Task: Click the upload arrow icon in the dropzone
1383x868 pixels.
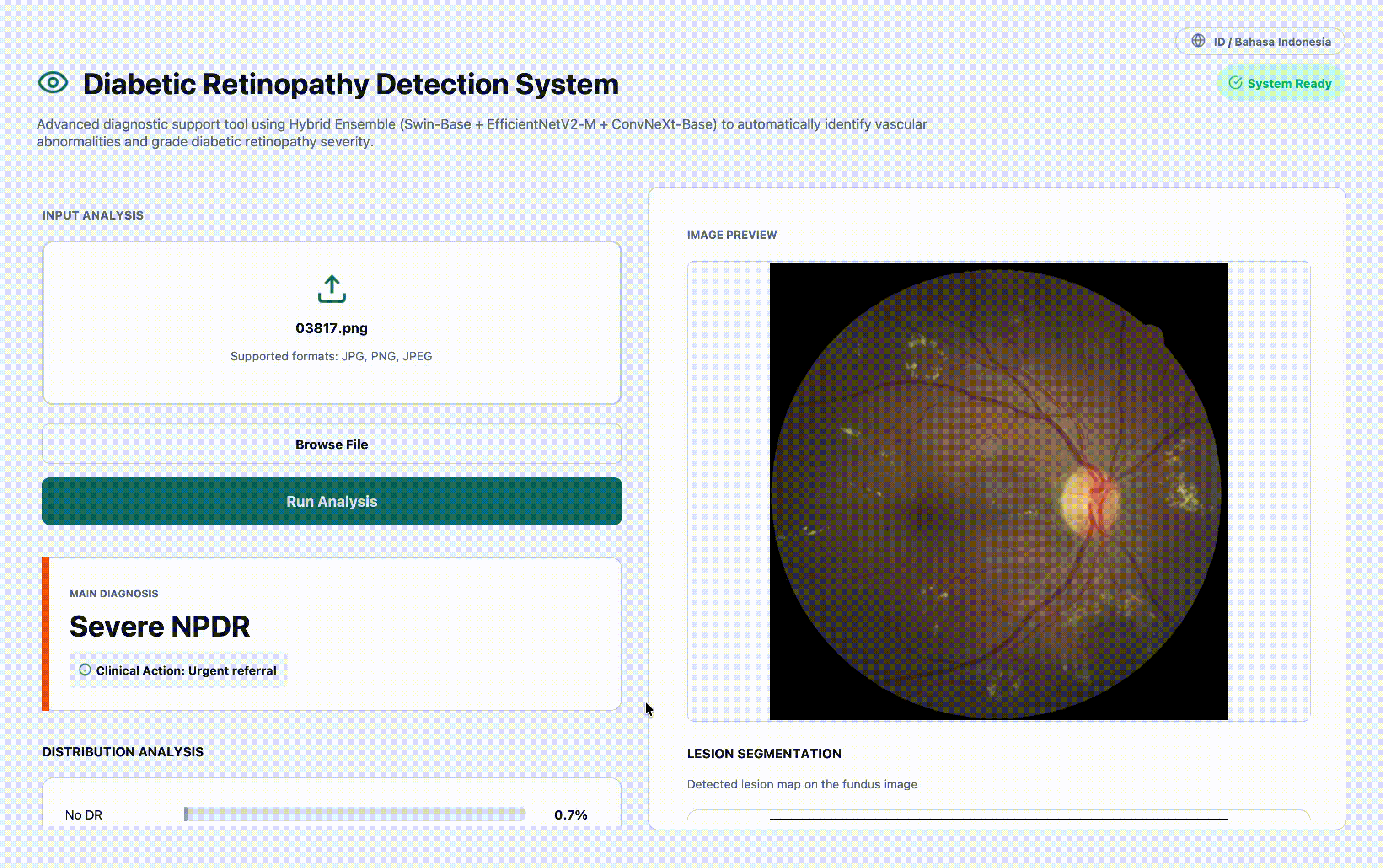Action: [332, 289]
